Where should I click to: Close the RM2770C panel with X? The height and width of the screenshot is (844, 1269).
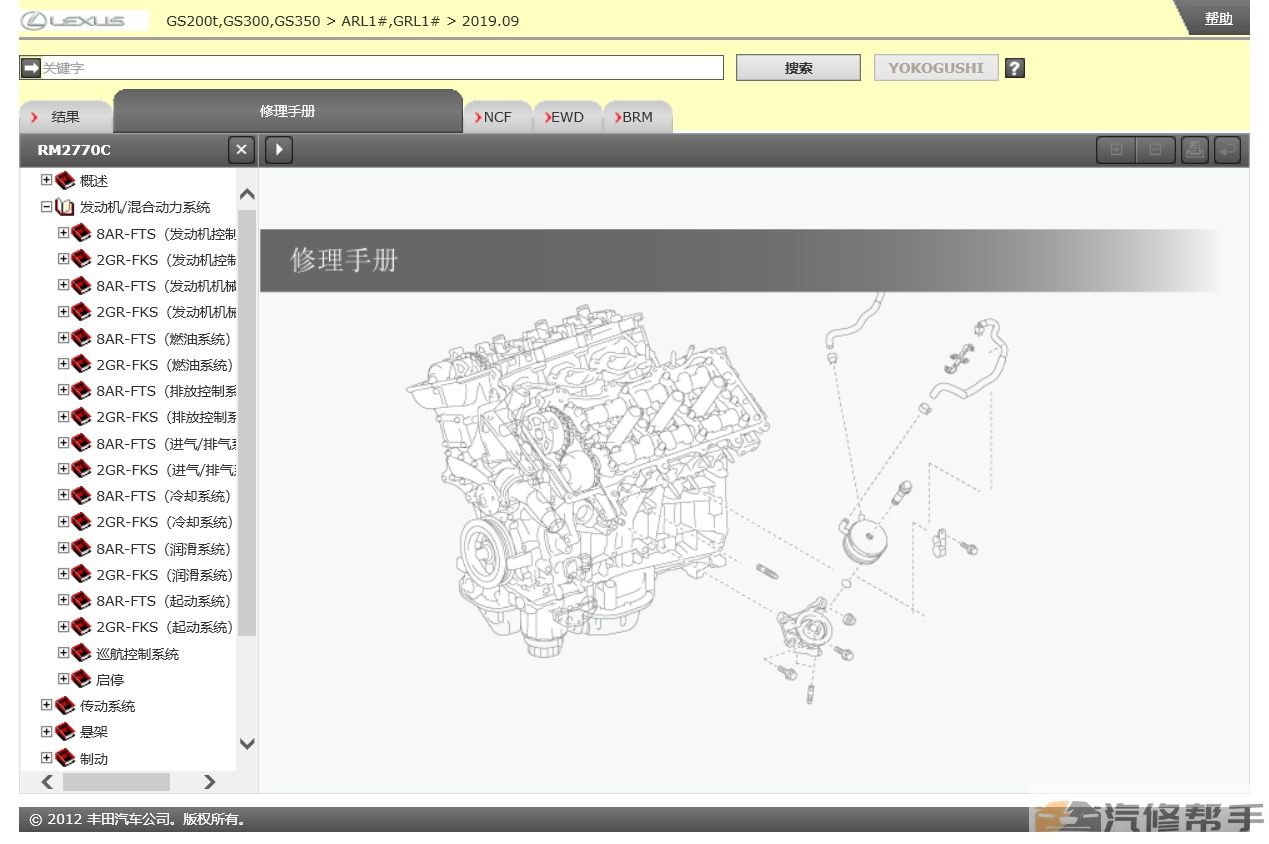[x=241, y=150]
